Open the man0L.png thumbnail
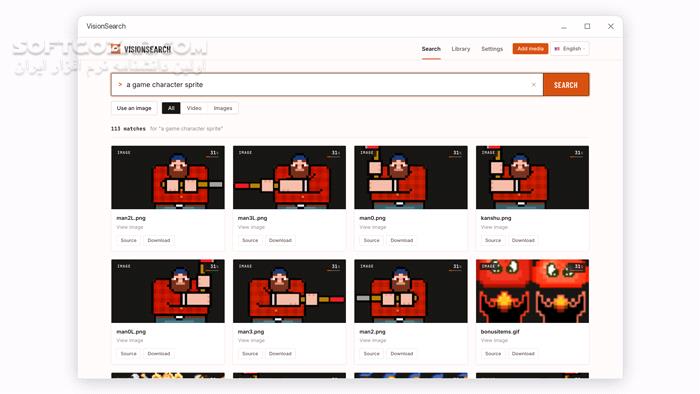This screenshot has width=700, height=394. [168, 291]
